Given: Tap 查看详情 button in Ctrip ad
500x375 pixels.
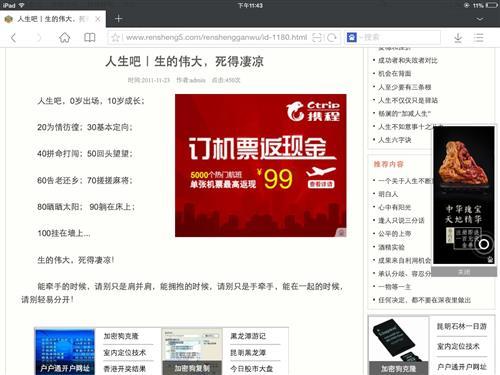Looking at the screenshot, I should (x=321, y=184).
